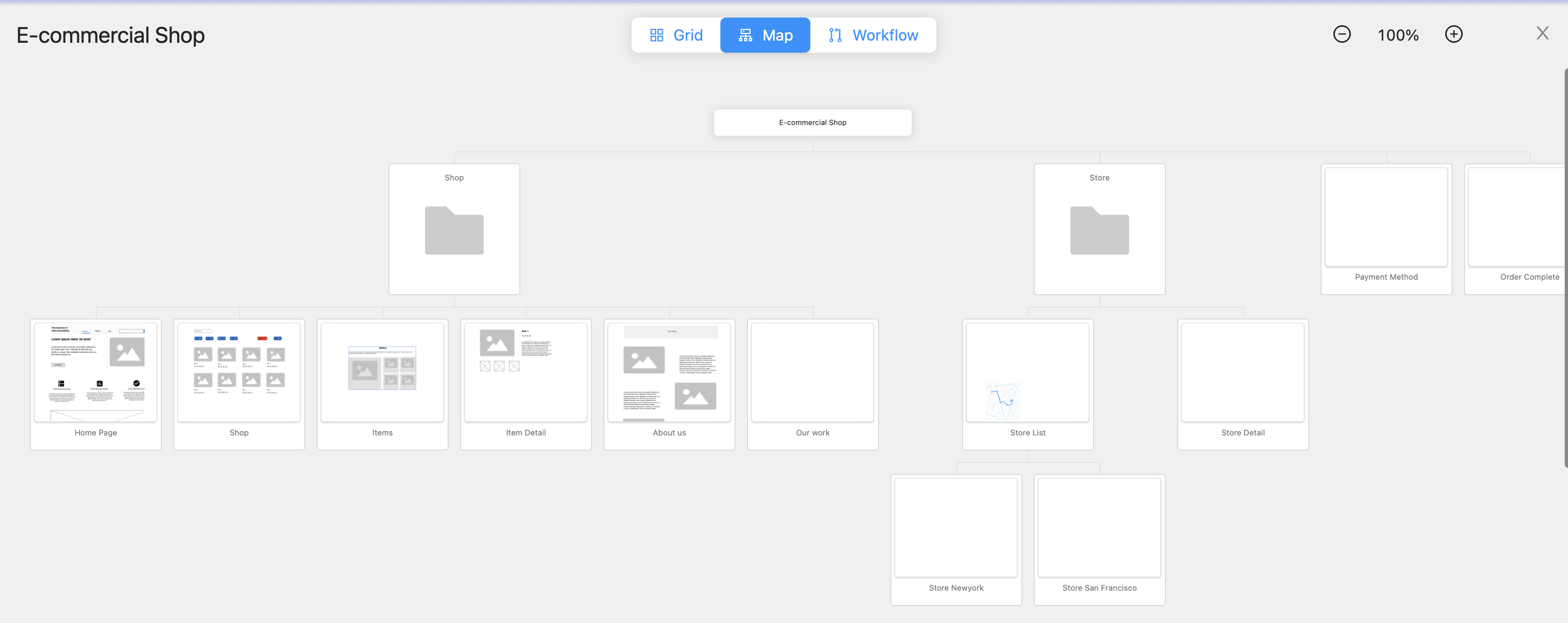Close the map view with X icon

(x=1542, y=33)
